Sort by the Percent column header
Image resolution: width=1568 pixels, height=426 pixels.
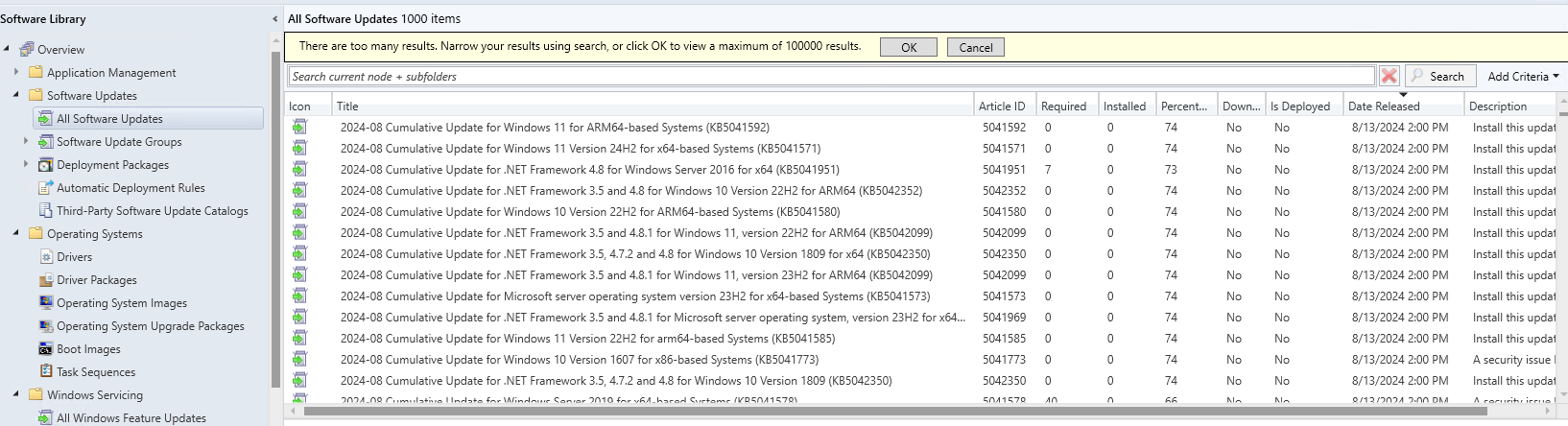(x=1186, y=106)
